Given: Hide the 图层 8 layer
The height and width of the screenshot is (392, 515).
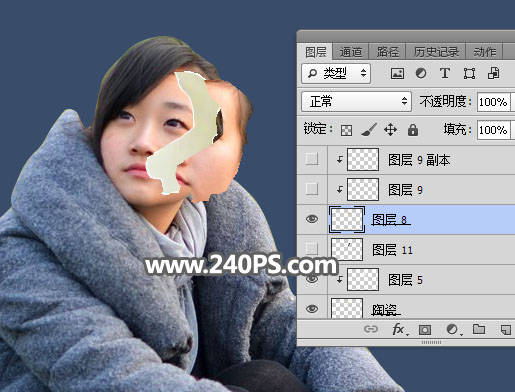Looking at the screenshot, I should coord(312,219).
